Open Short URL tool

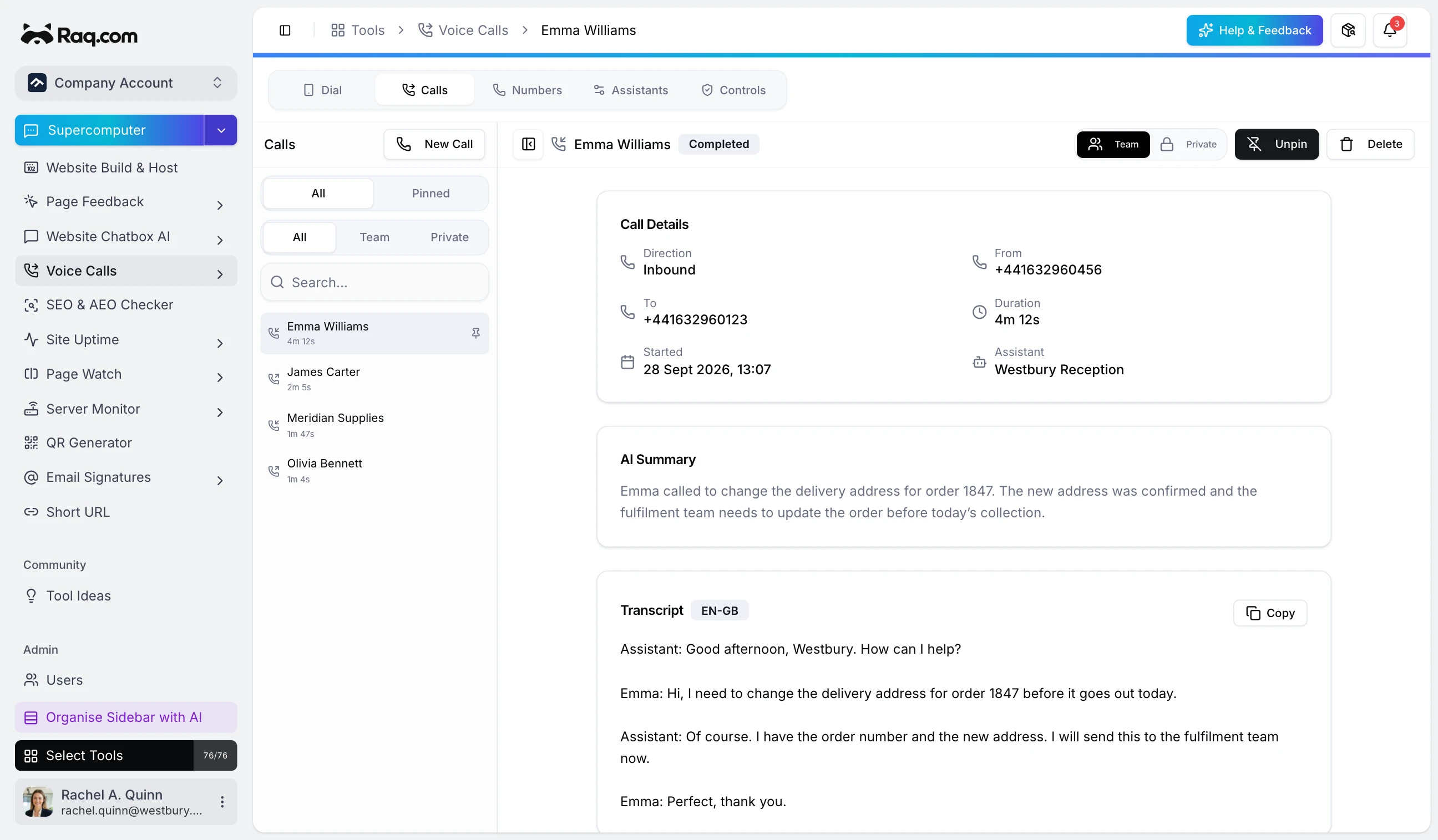coord(125,512)
